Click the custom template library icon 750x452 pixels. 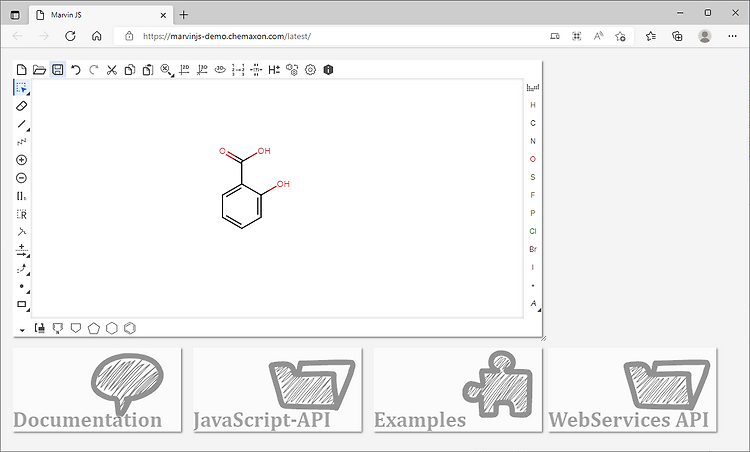(40, 328)
